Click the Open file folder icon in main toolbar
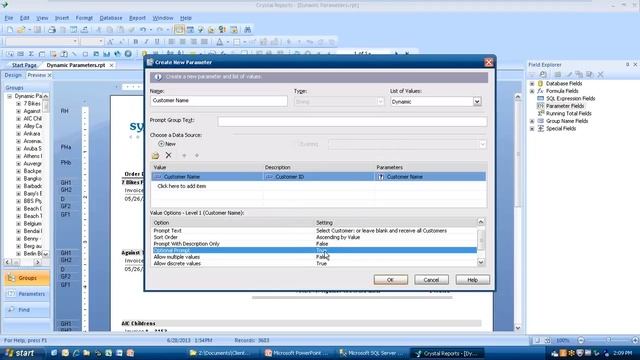This screenshot has width=640, height=360. point(21,29)
